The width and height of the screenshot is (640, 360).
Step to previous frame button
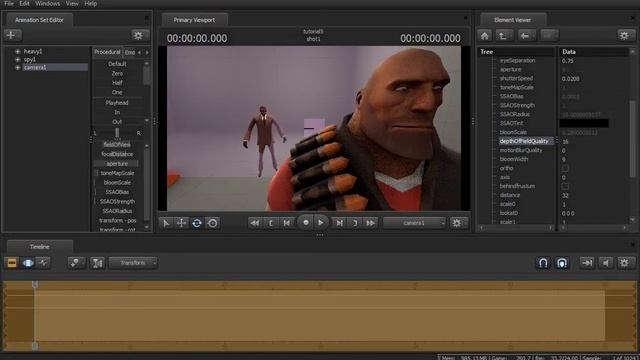point(287,223)
